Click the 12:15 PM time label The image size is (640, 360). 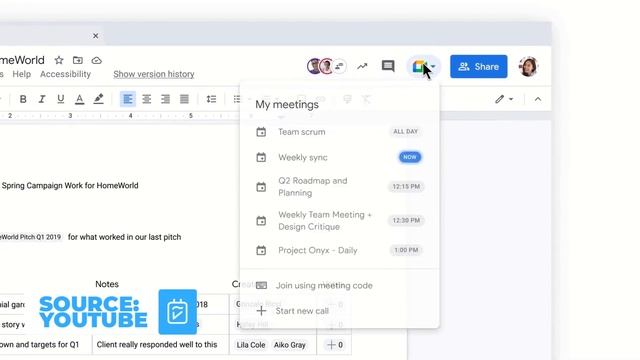(406, 187)
